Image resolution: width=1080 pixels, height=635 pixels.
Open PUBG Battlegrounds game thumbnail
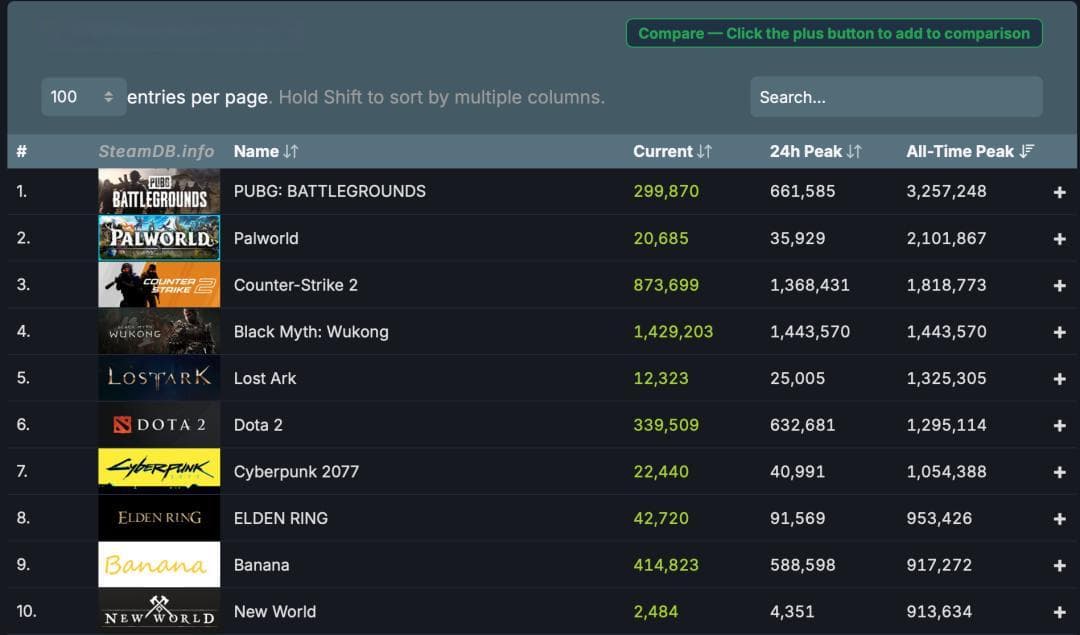[159, 191]
